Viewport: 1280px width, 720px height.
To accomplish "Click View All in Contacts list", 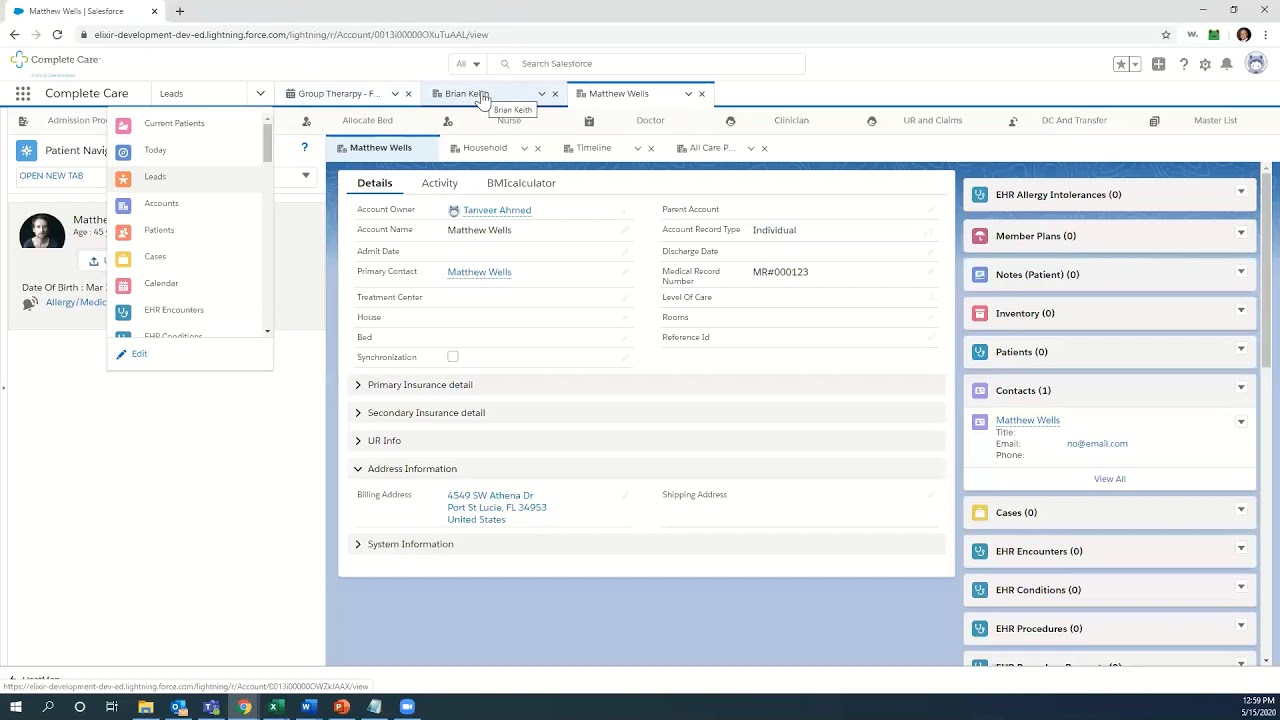I will click(x=1109, y=479).
